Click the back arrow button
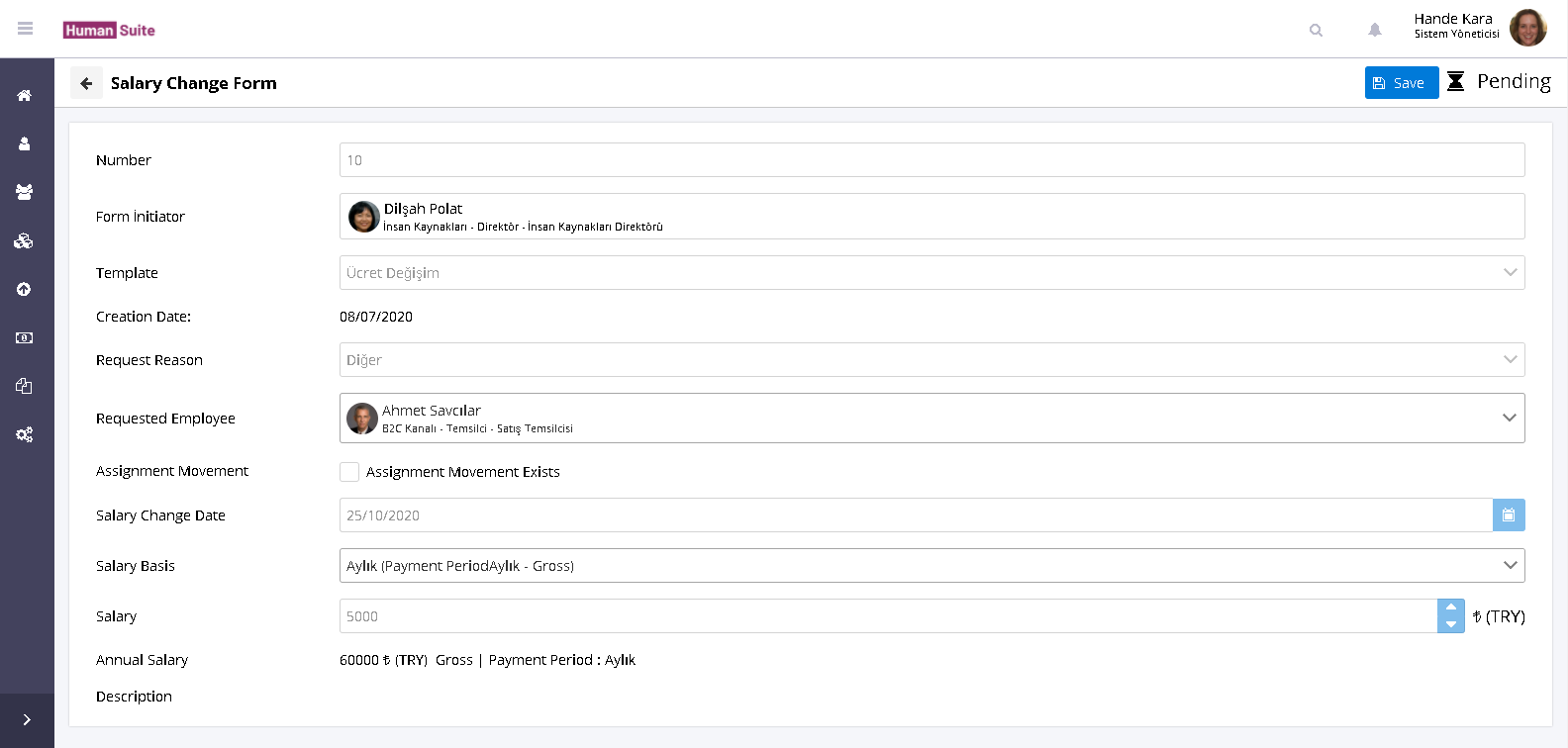The image size is (1568, 748). click(x=86, y=83)
